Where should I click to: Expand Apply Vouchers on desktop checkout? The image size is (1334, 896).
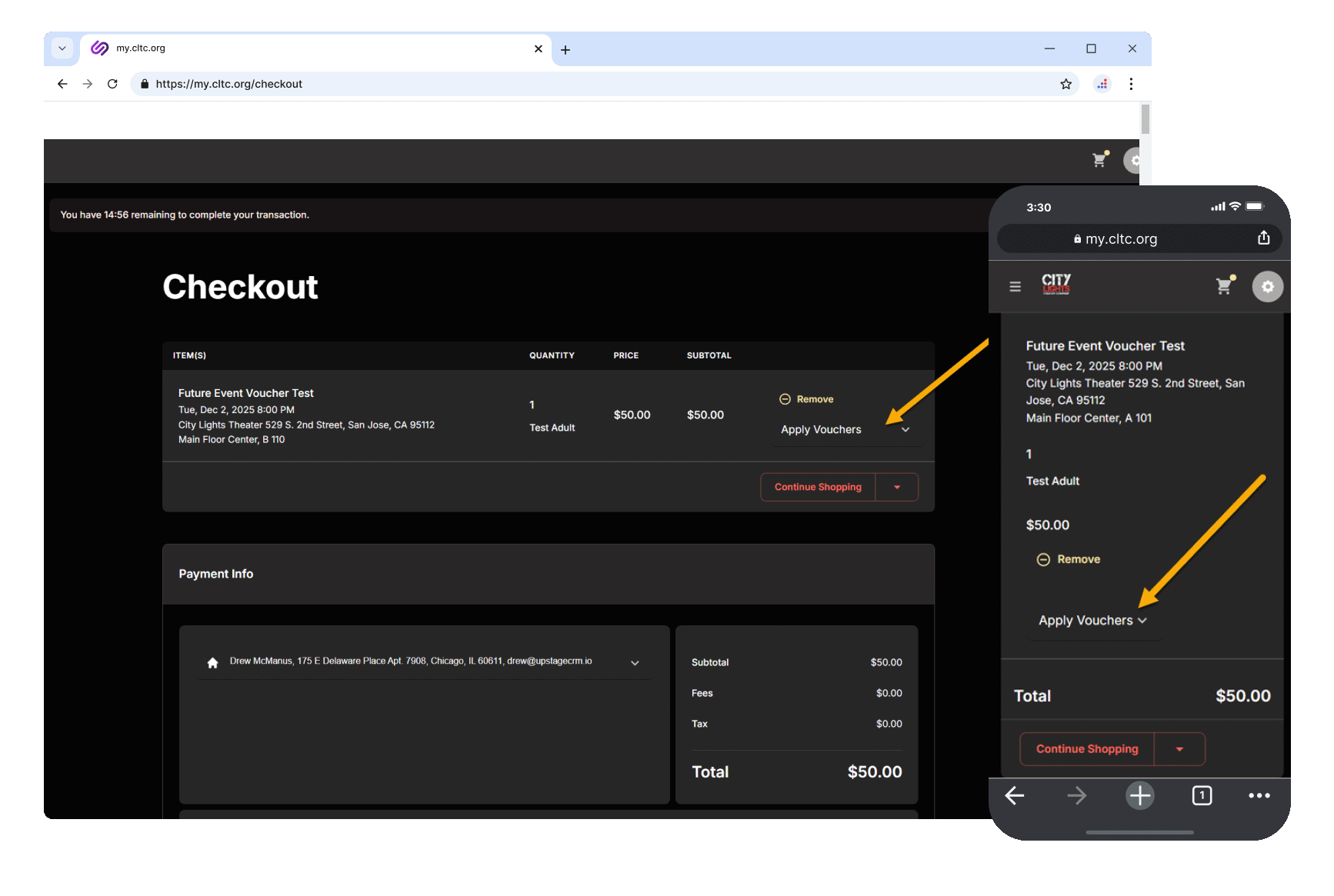pos(845,430)
